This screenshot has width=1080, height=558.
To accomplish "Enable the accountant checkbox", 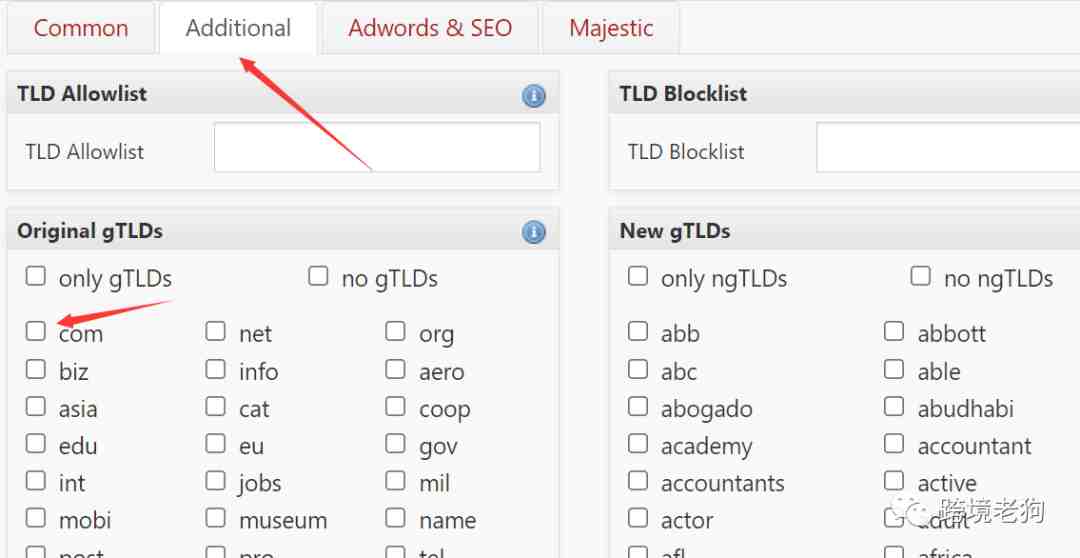I will tap(894, 443).
